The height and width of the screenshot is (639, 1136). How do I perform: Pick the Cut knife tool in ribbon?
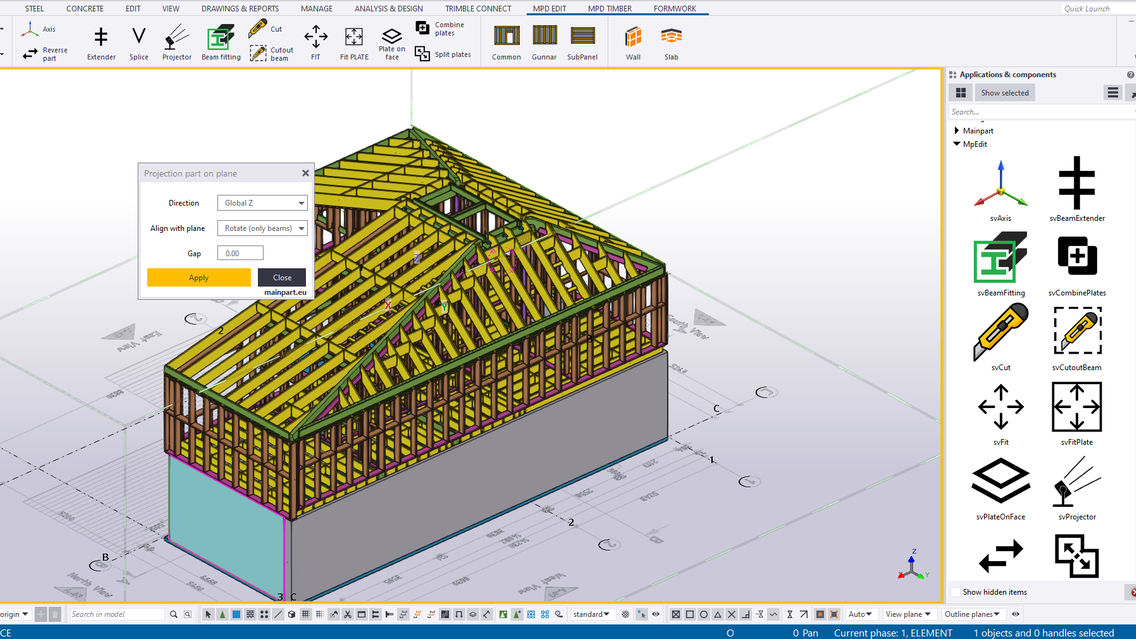pos(266,29)
